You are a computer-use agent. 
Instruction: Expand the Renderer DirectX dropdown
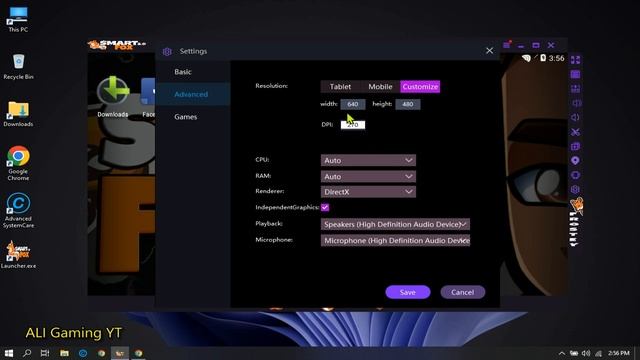point(368,192)
